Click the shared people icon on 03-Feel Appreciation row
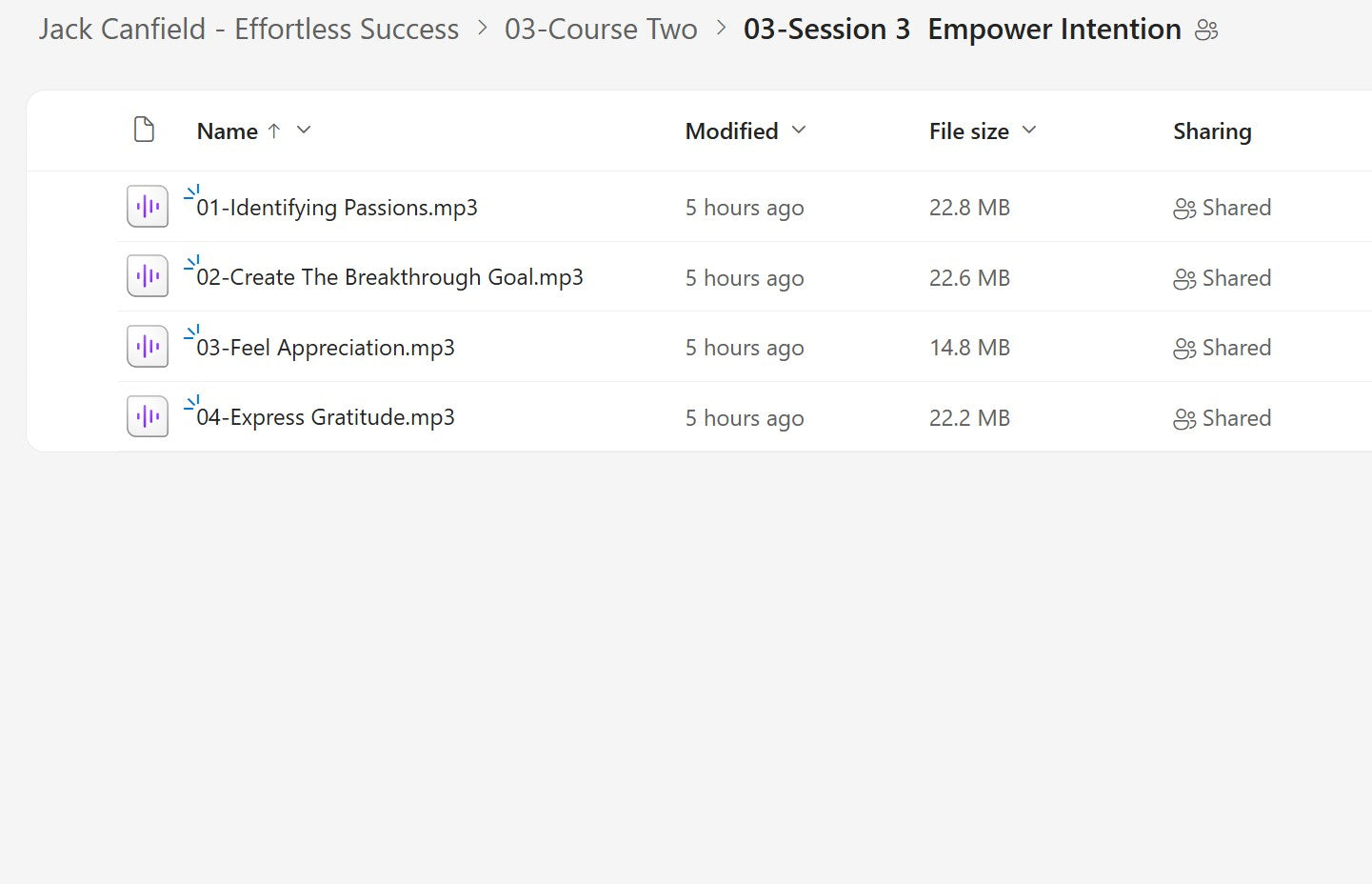The width and height of the screenshot is (1372, 884). tap(1183, 349)
